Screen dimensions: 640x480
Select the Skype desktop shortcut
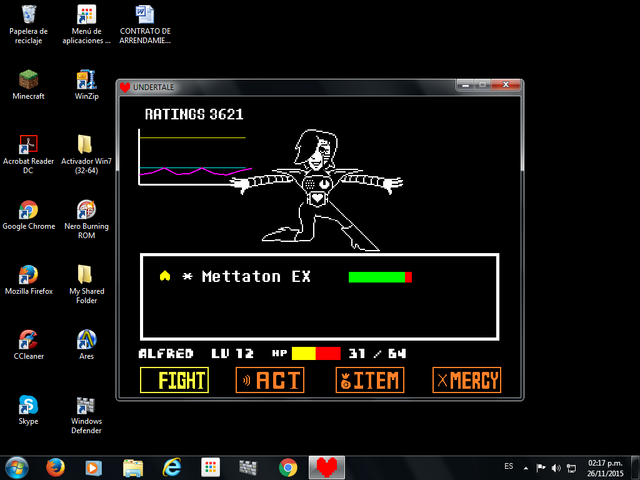point(29,410)
